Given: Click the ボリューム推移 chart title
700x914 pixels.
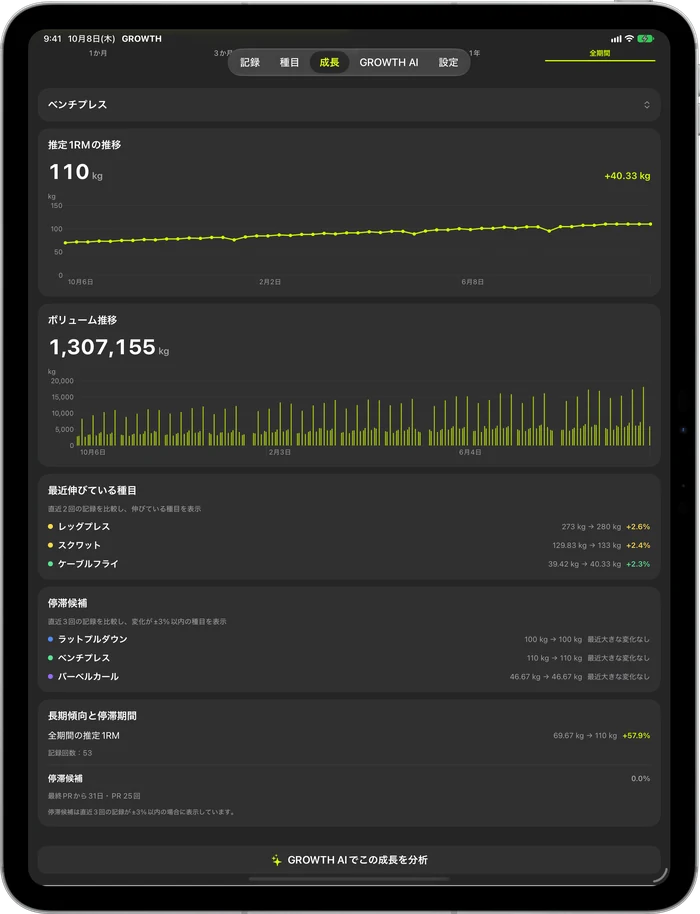Looking at the screenshot, I should (82, 320).
